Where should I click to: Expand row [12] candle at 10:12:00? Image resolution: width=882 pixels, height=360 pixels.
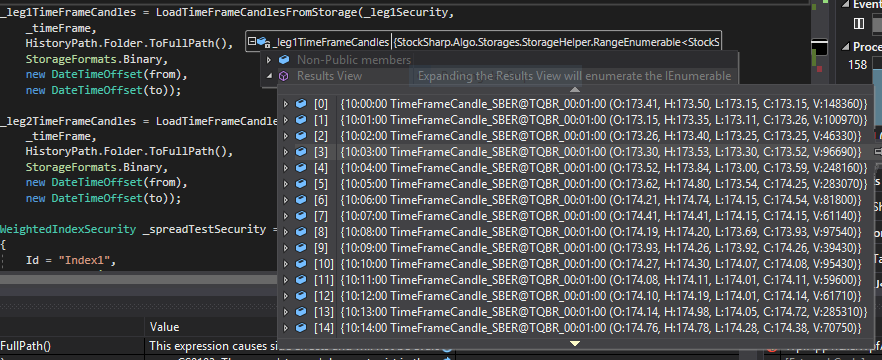click(286, 295)
